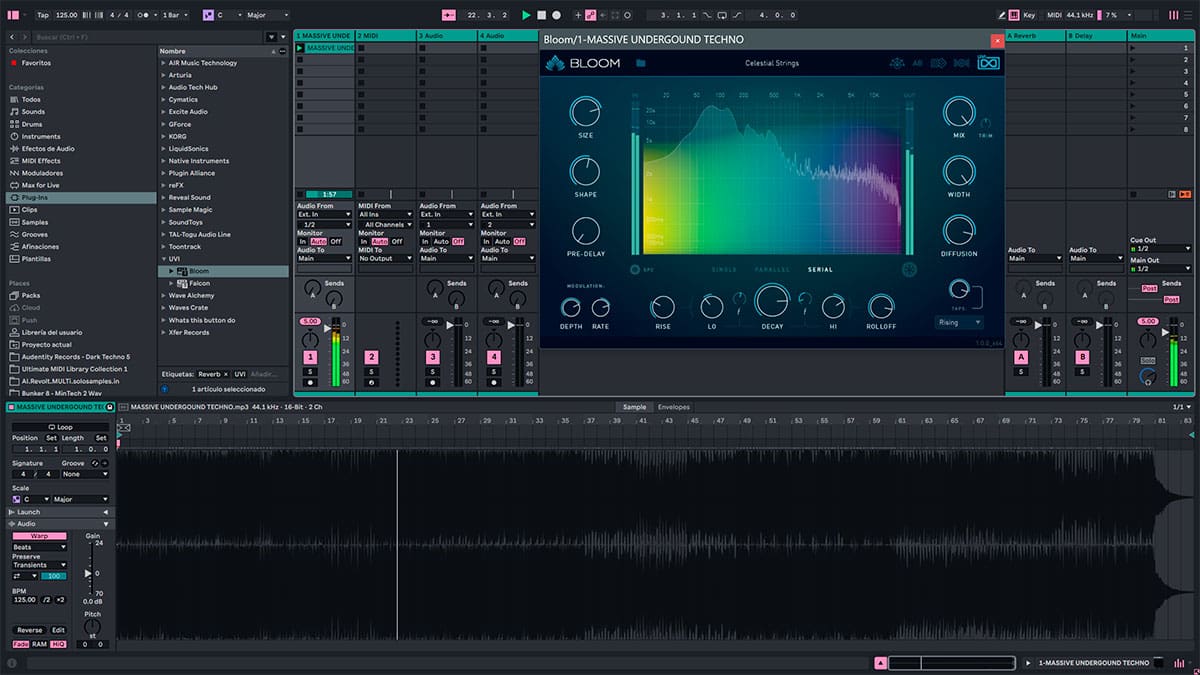Toggle RAM mode for the clip
The width and height of the screenshot is (1200, 675).
[39, 644]
